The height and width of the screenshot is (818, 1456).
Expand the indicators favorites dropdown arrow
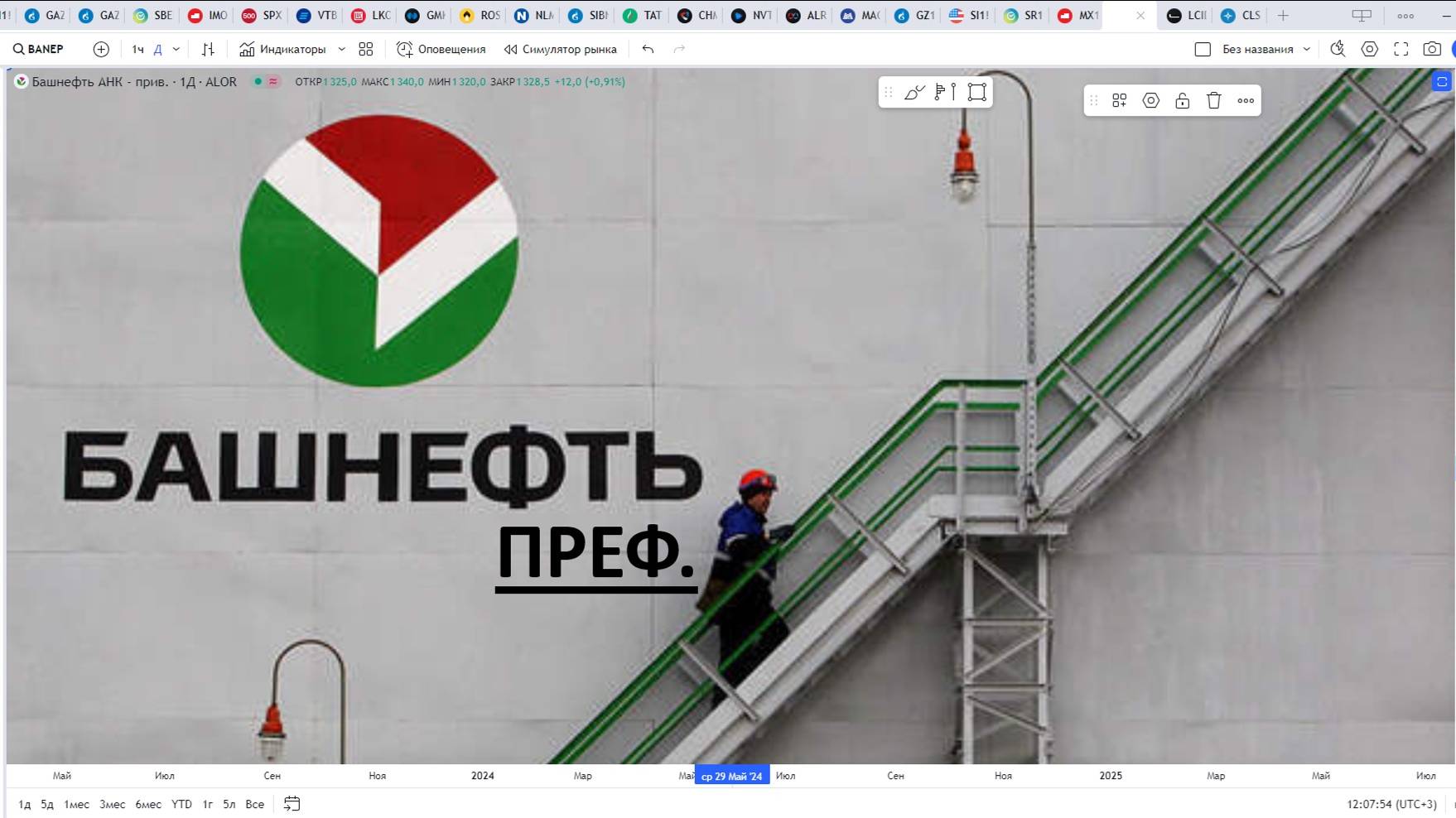pyautogui.click(x=341, y=49)
